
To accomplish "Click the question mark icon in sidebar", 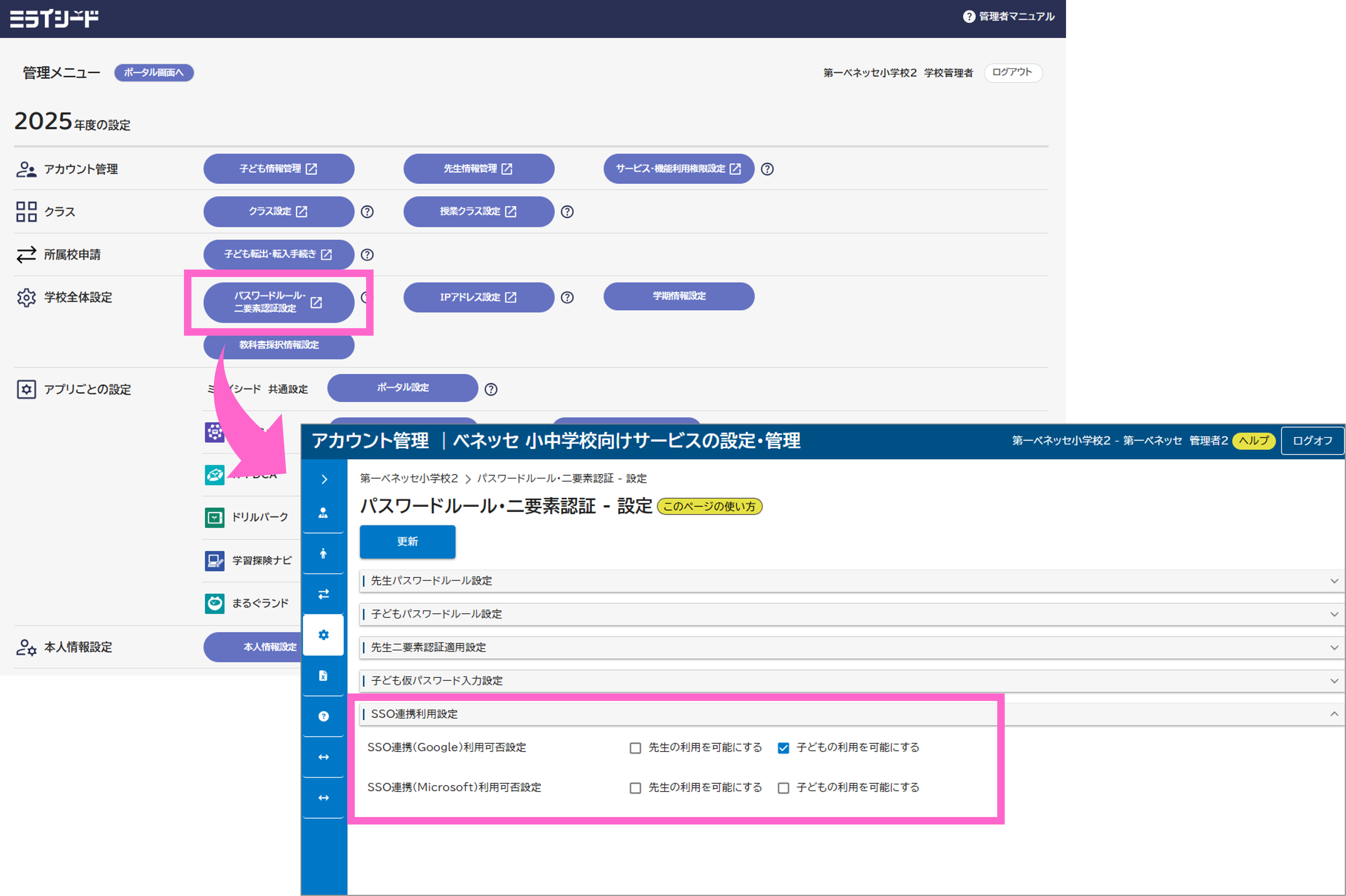I will pos(323,717).
